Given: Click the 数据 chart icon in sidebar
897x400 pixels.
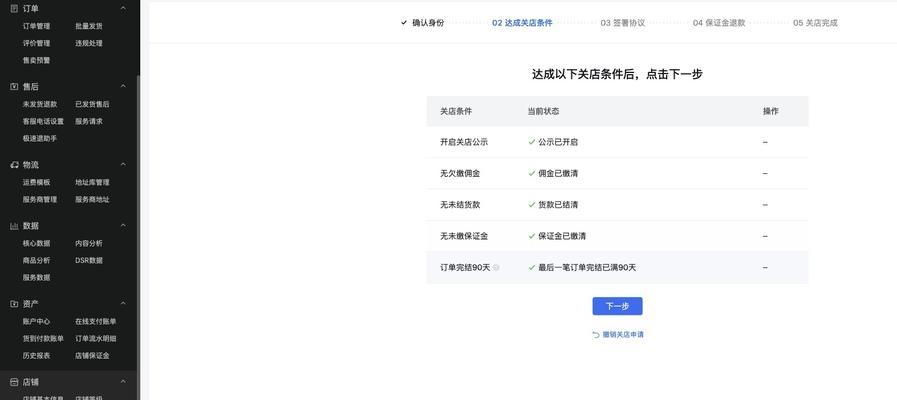Looking at the screenshot, I should (14, 226).
